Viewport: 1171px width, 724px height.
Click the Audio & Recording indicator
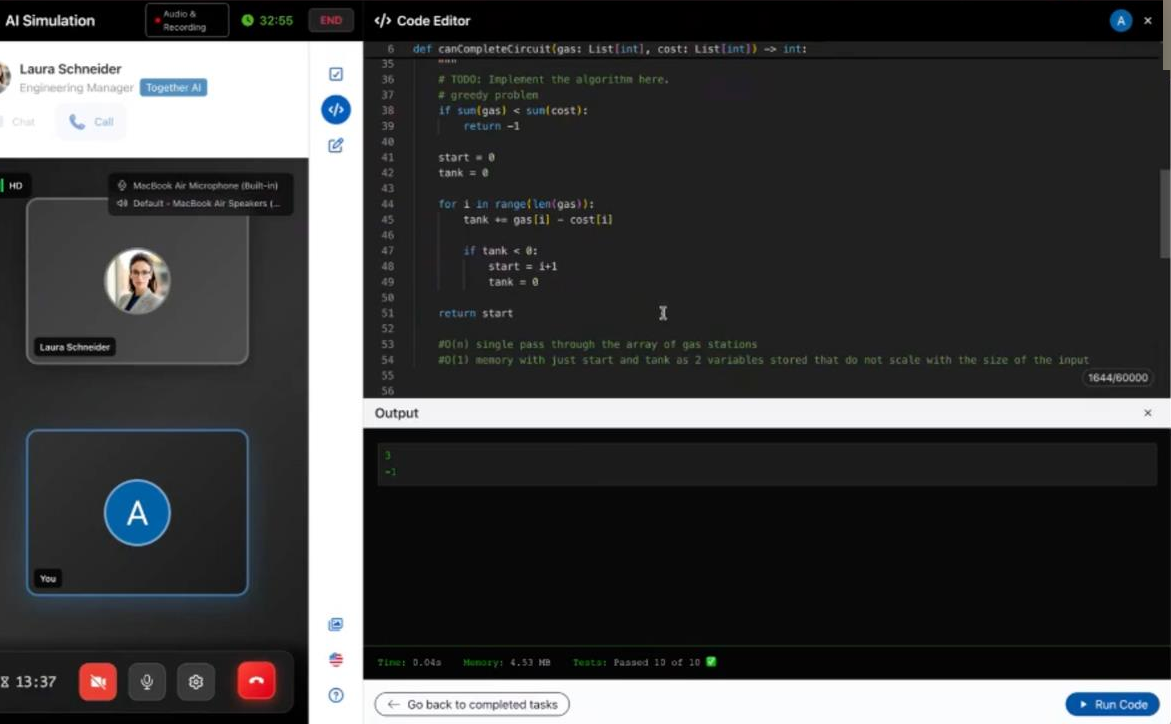(x=187, y=20)
